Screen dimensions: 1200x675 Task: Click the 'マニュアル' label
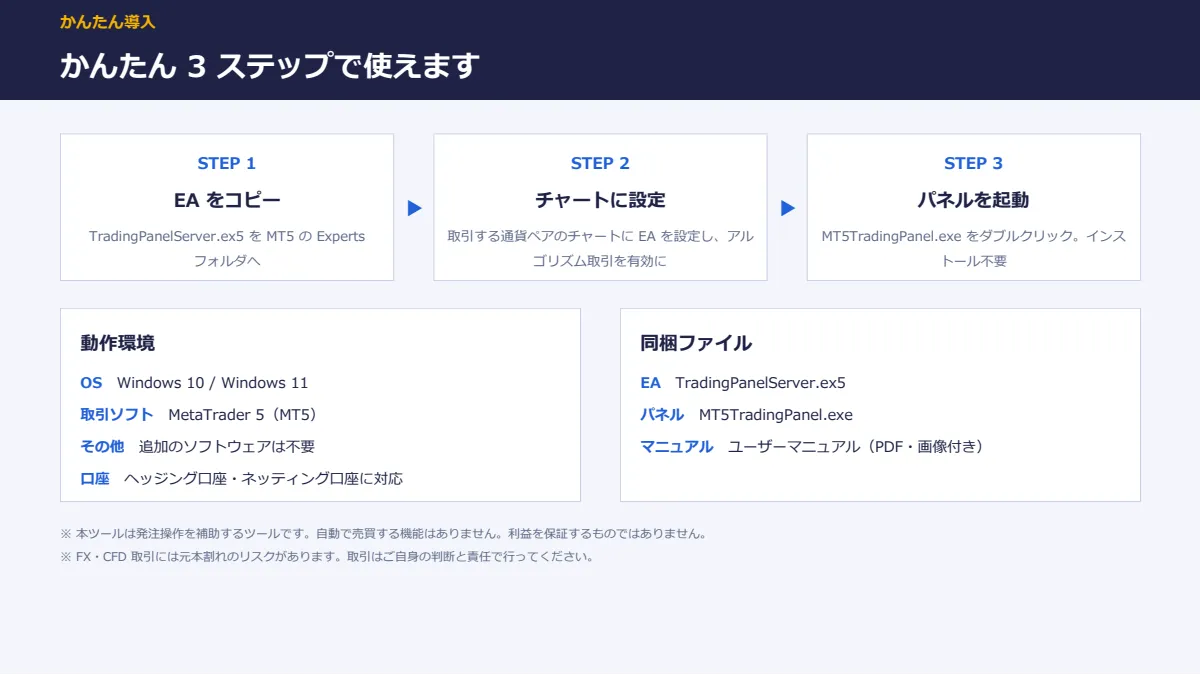point(677,447)
